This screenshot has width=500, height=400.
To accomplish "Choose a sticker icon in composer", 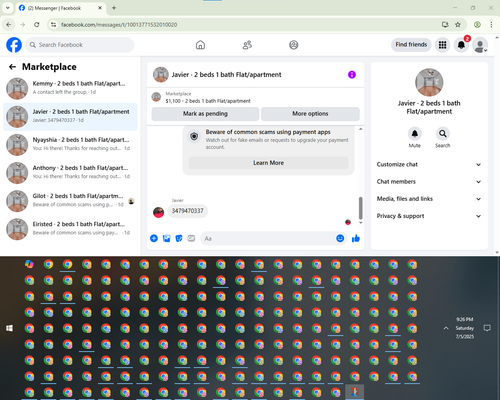I will 179,238.
